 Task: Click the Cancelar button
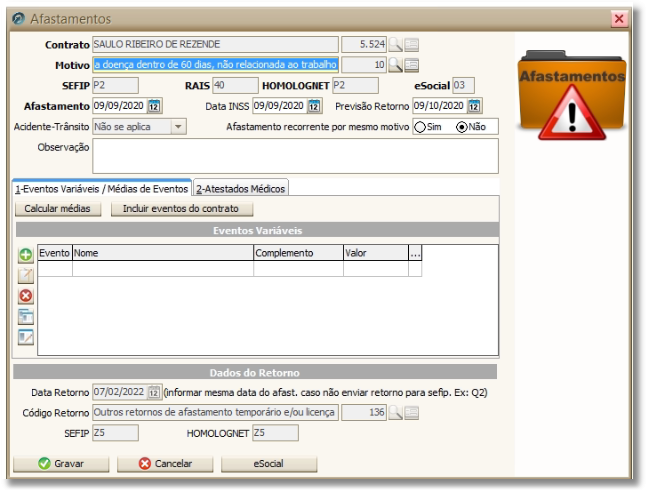click(x=165, y=464)
